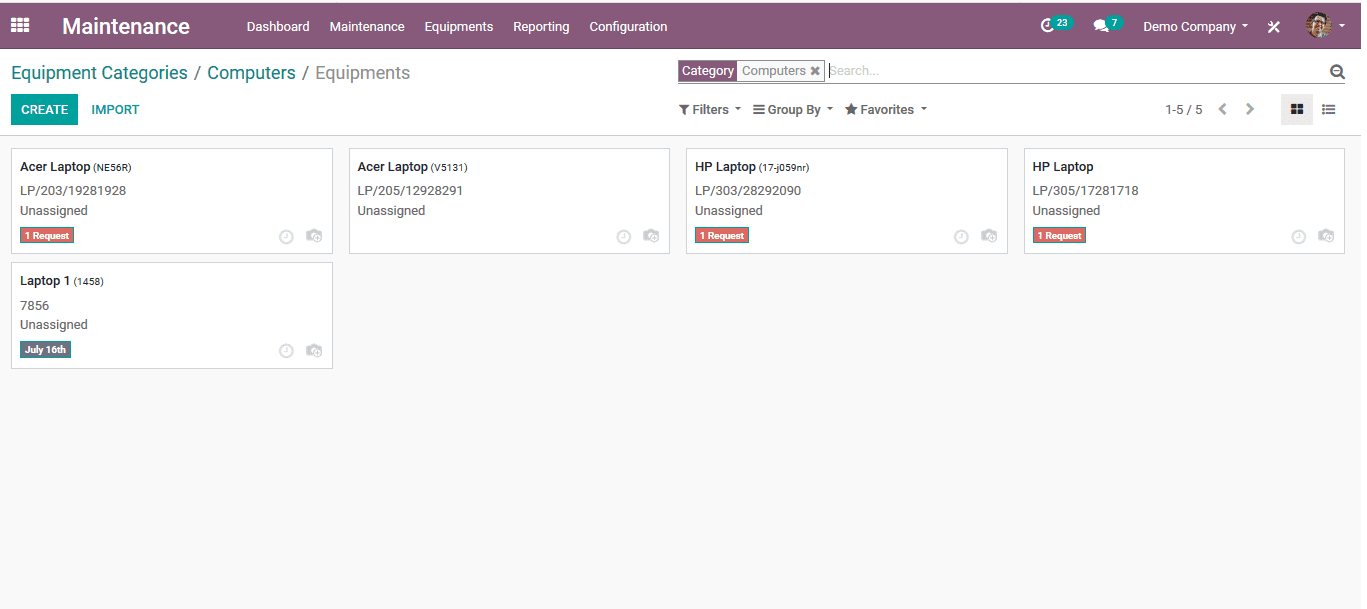The image size is (1367, 609).
Task: Click the Category facet label in search
Action: 708,71
